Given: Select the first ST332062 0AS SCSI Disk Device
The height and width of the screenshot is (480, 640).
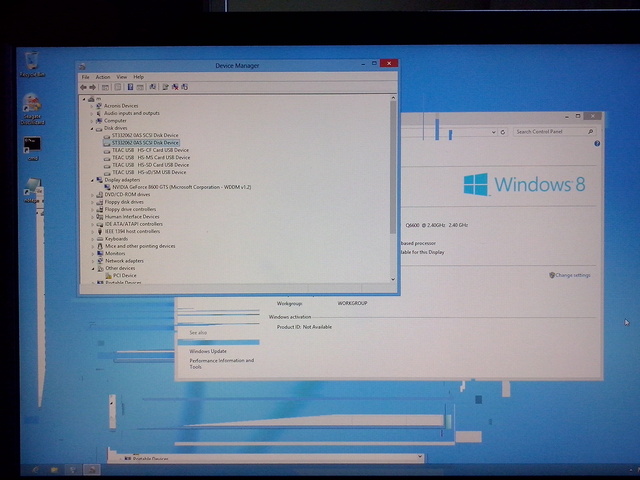Looking at the screenshot, I should tap(145, 135).
